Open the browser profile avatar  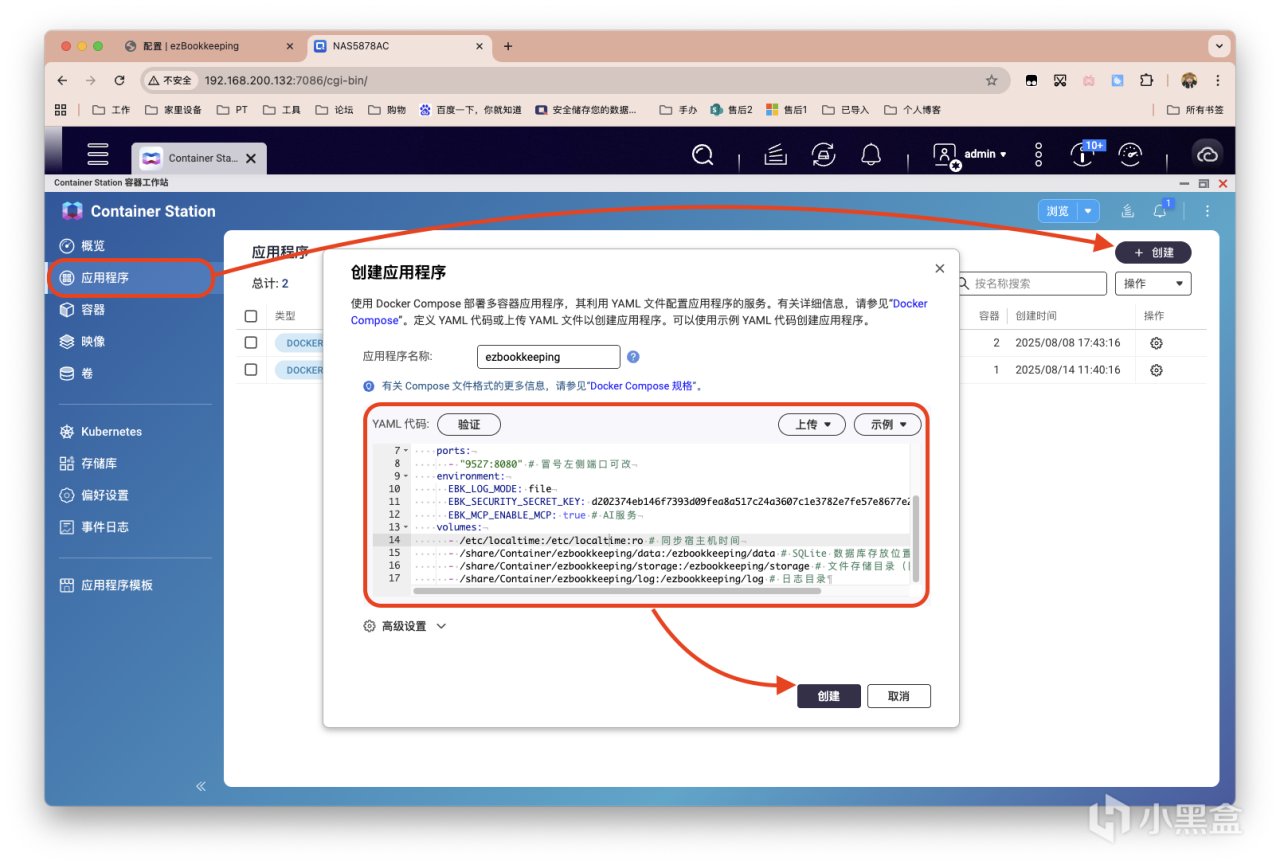pyautogui.click(x=1189, y=80)
